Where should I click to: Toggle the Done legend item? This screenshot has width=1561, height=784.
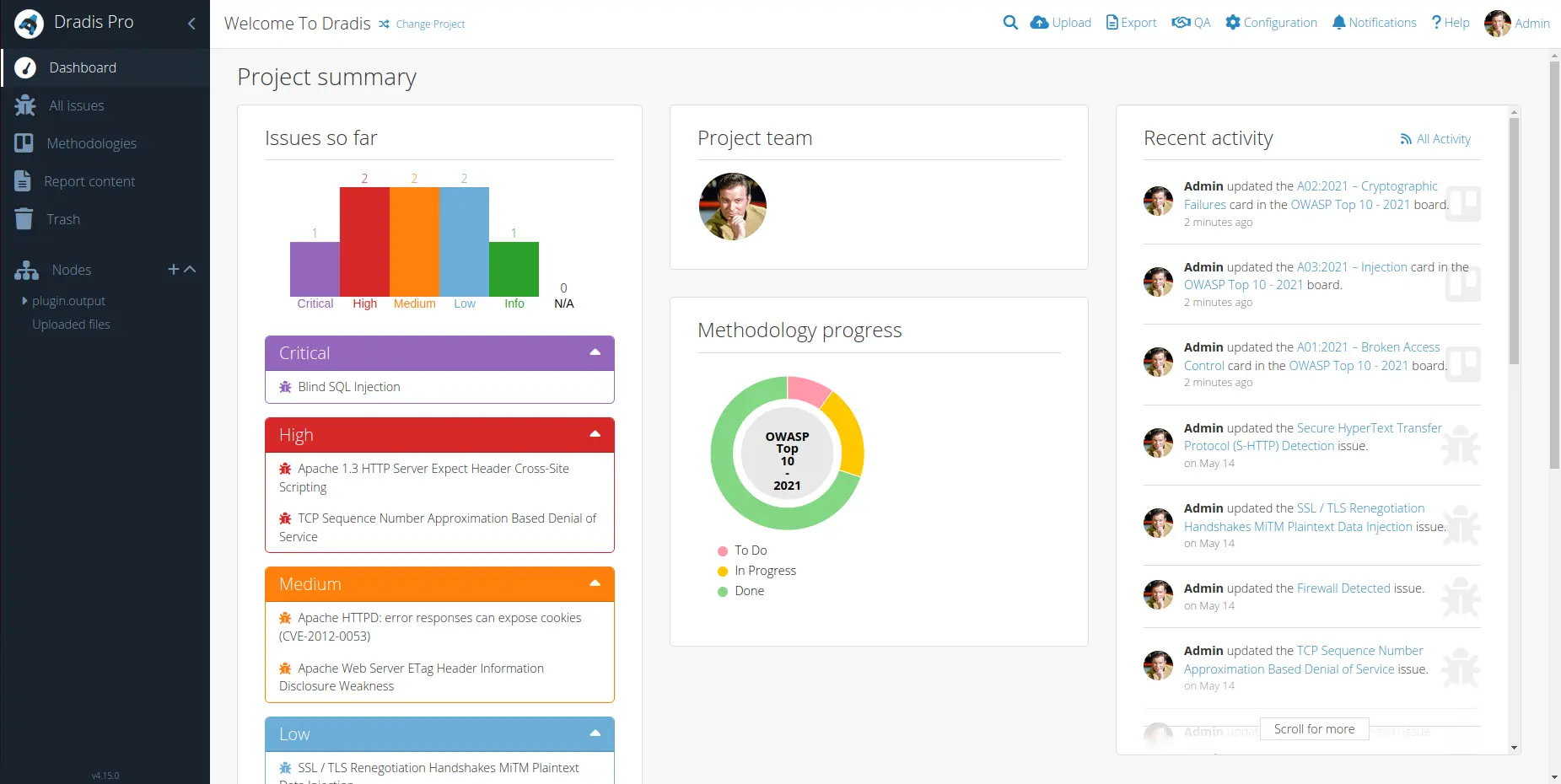pyautogui.click(x=740, y=591)
